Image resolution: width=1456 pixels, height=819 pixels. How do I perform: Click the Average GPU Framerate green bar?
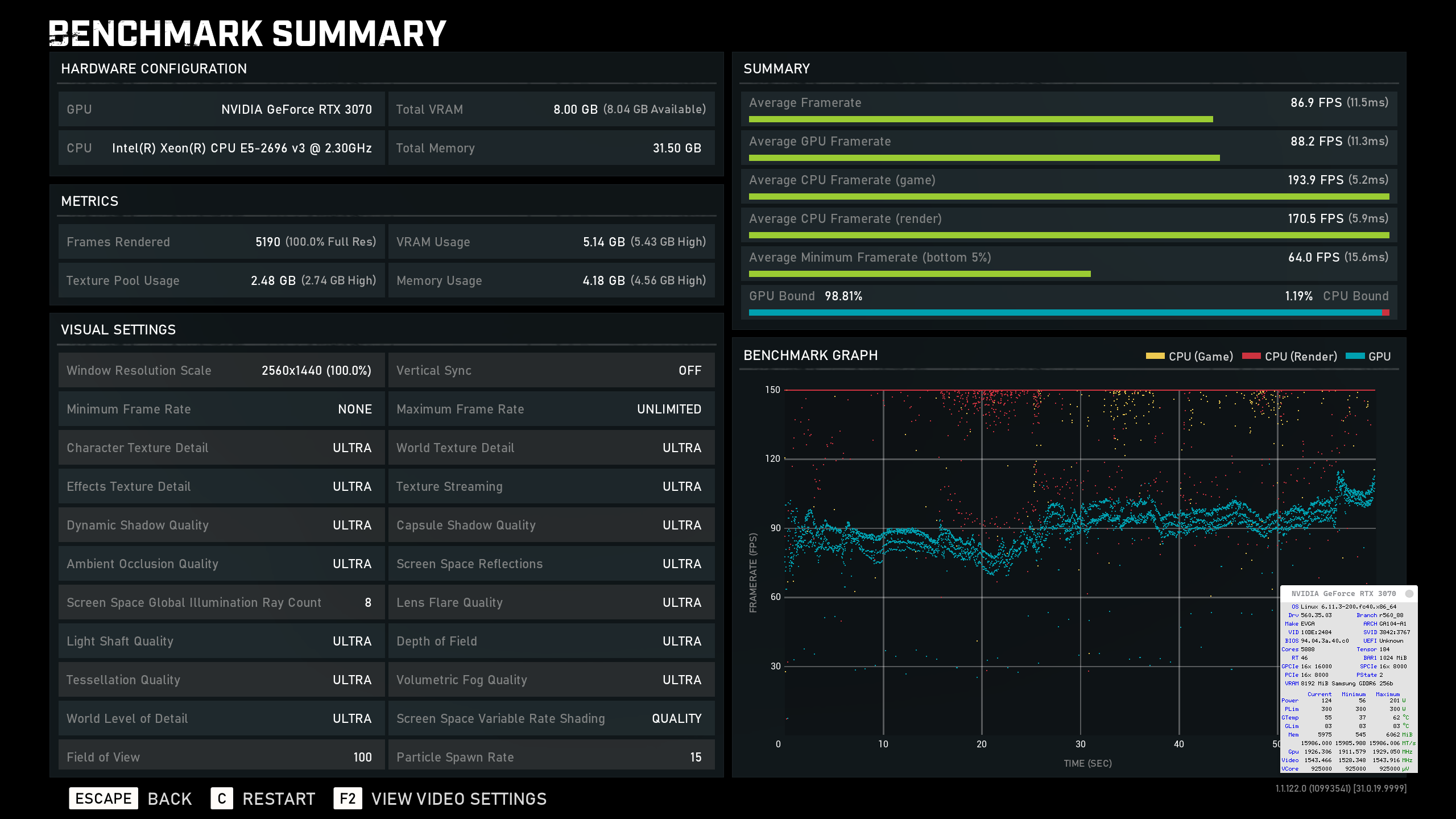point(984,158)
